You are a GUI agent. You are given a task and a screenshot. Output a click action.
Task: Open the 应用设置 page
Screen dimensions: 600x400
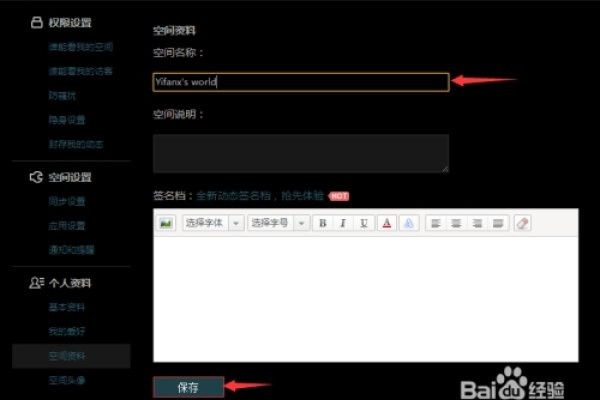point(67,226)
